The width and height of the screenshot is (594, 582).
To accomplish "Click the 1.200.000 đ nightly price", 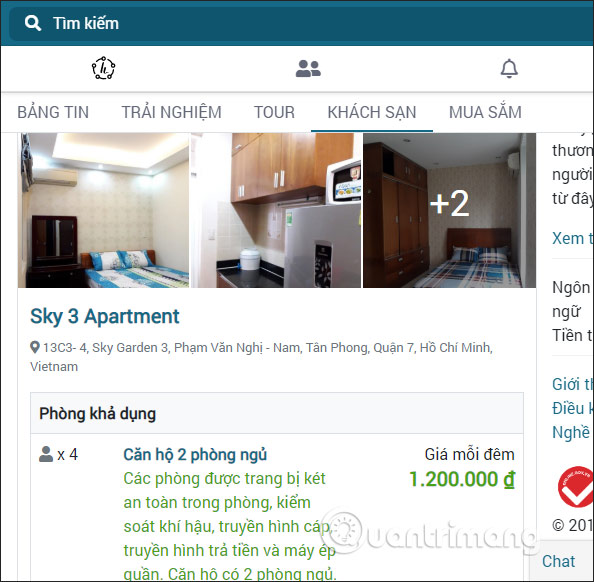I will tap(462, 479).
